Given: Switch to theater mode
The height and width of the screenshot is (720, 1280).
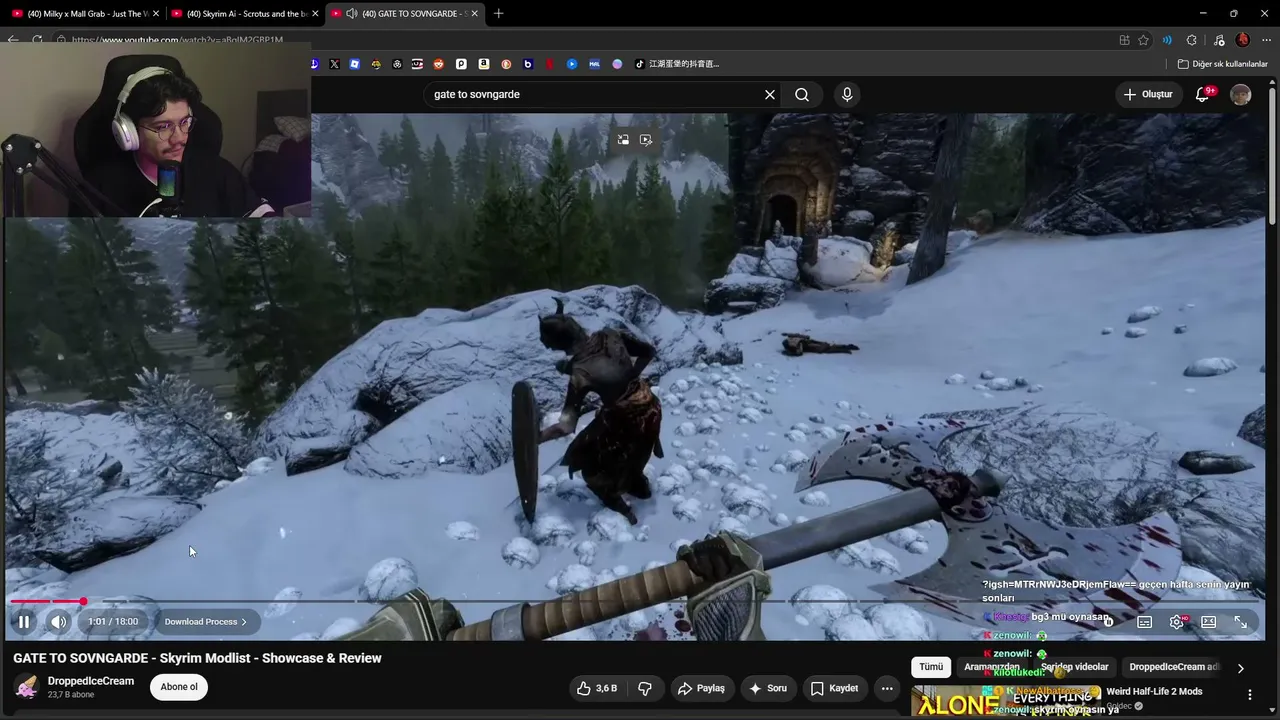Looking at the screenshot, I should 1209,622.
